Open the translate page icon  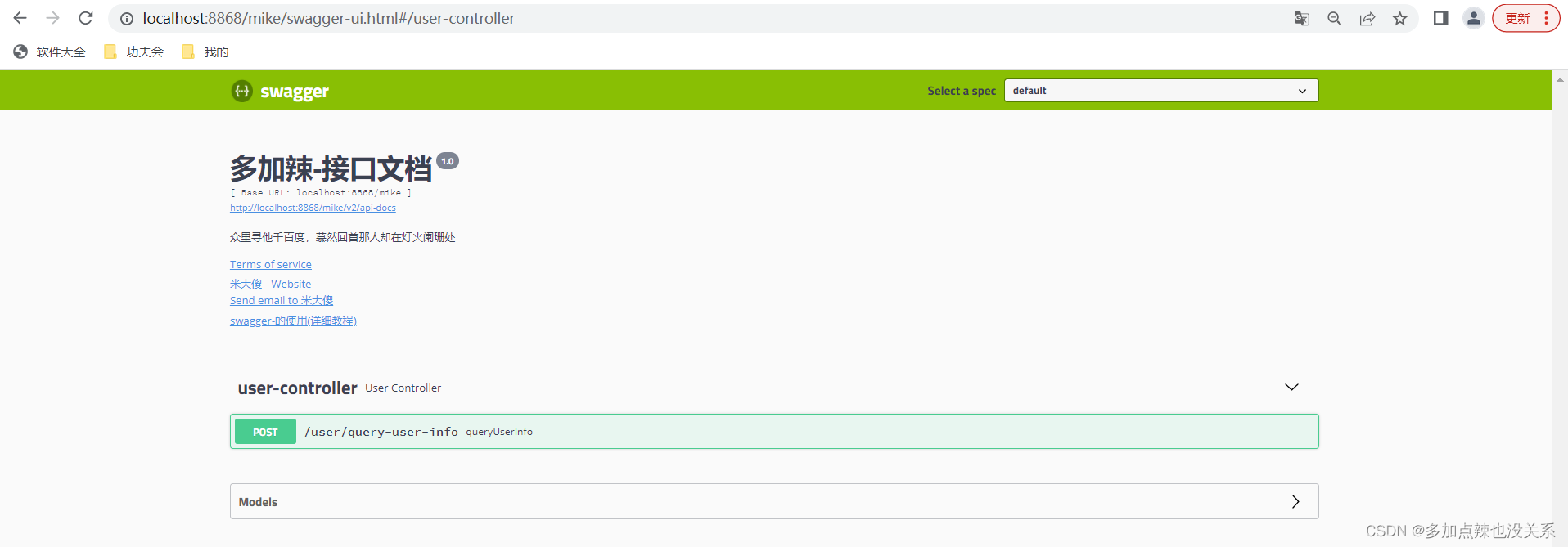(1301, 19)
